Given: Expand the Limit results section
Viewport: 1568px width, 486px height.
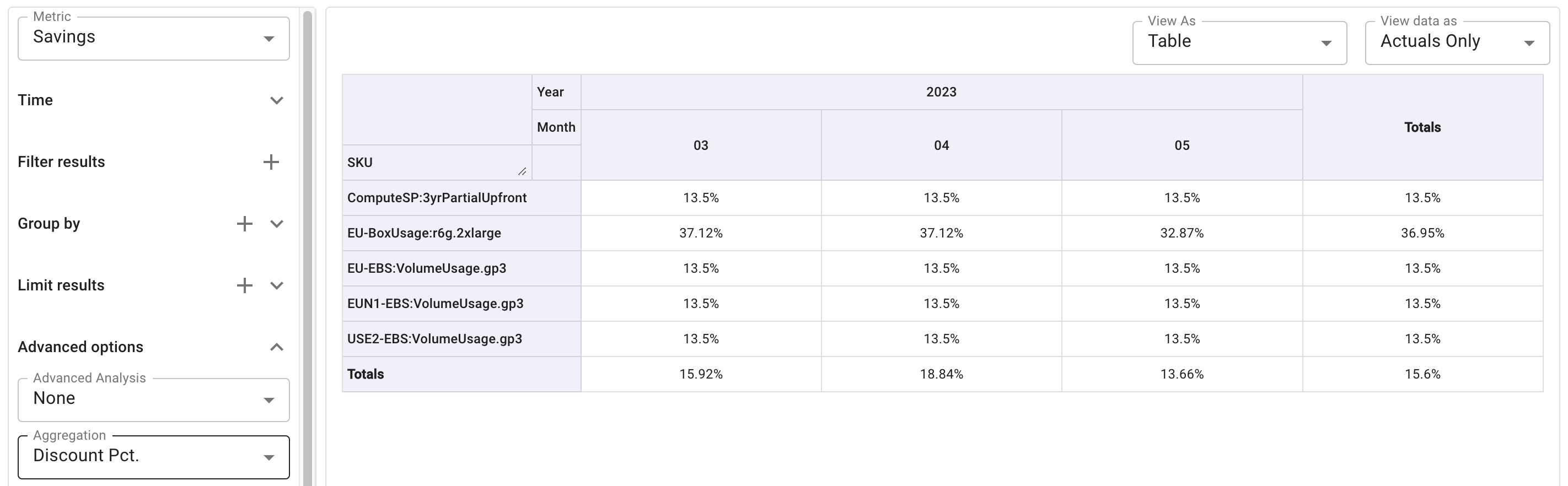Looking at the screenshot, I should [x=277, y=285].
